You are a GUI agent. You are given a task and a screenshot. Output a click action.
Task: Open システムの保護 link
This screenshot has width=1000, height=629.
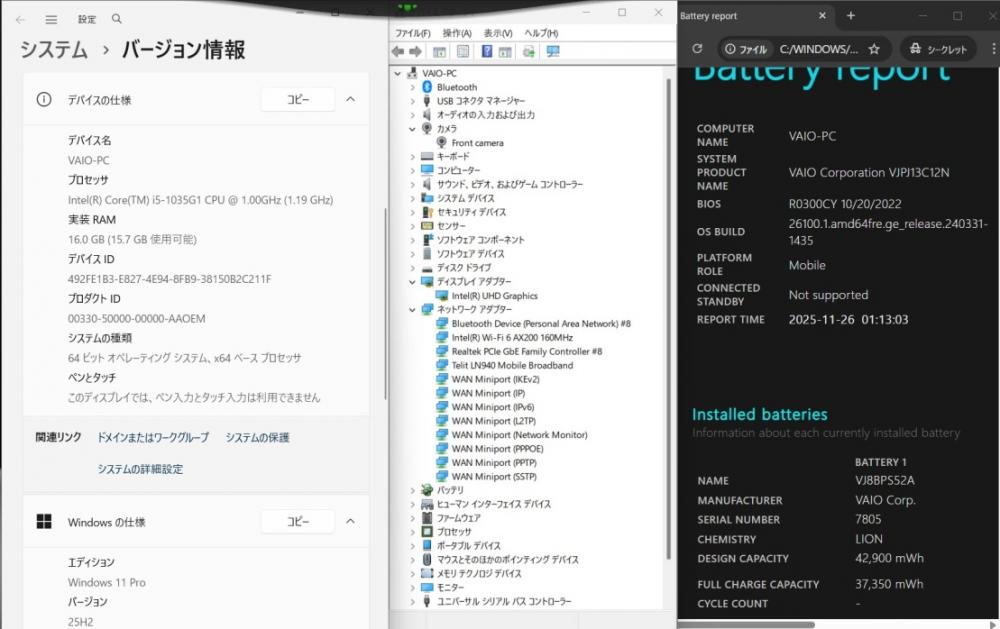pos(257,438)
